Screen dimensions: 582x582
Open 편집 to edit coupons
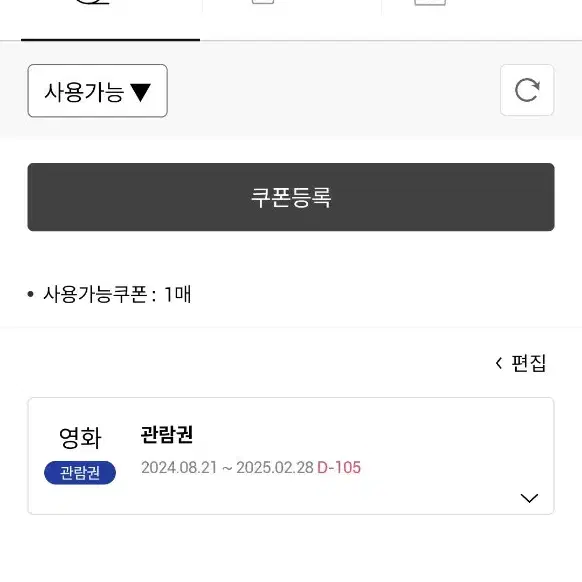(x=529, y=363)
